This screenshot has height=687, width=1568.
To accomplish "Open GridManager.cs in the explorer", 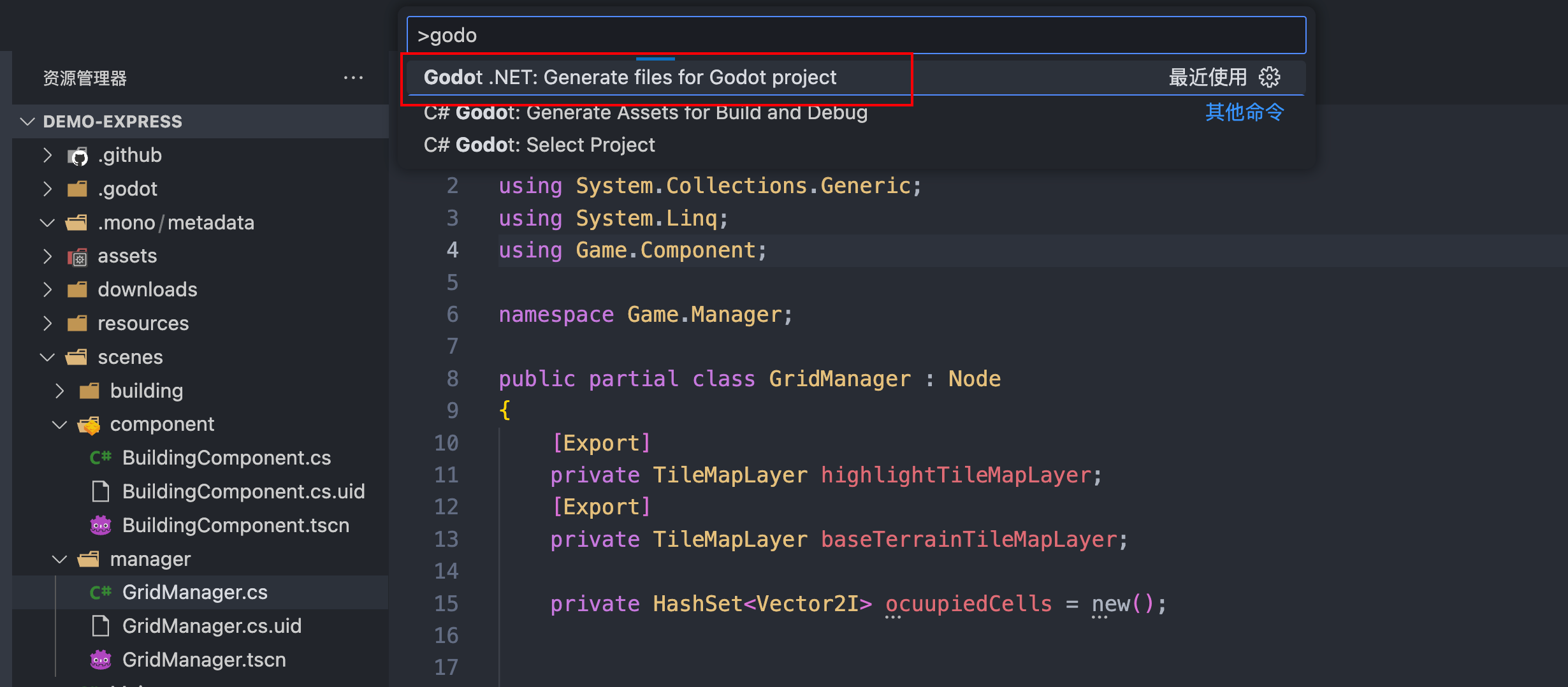I will click(194, 592).
